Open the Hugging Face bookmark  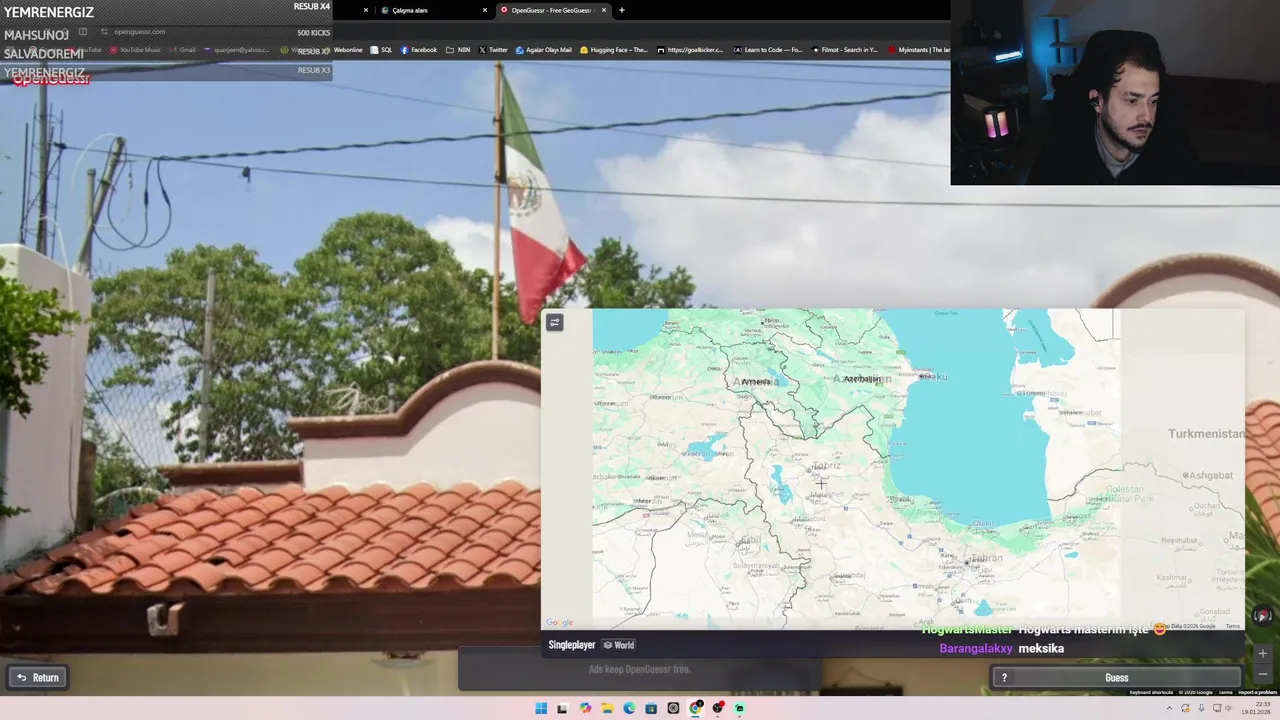click(x=614, y=50)
